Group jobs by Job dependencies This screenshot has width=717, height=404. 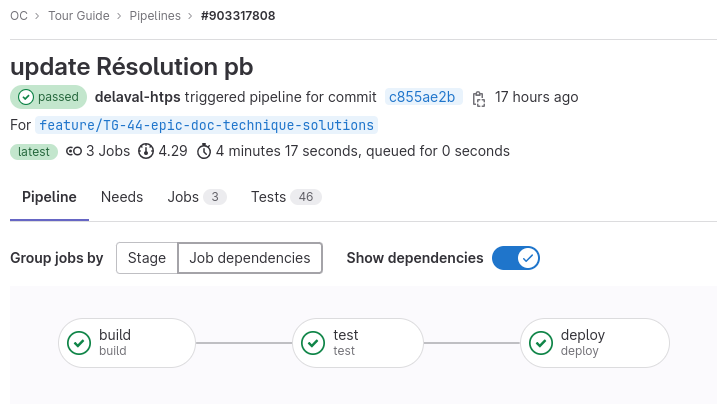point(250,258)
